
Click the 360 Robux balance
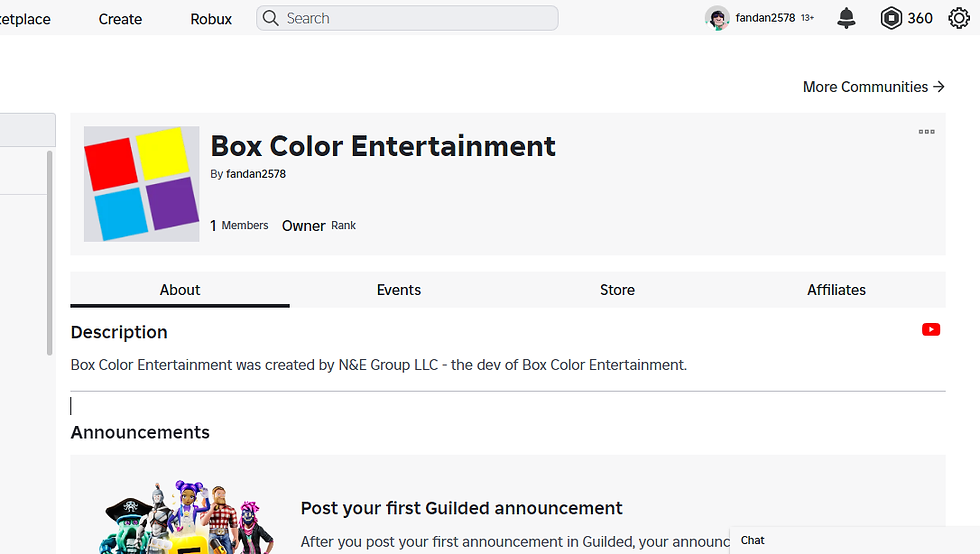[920, 18]
